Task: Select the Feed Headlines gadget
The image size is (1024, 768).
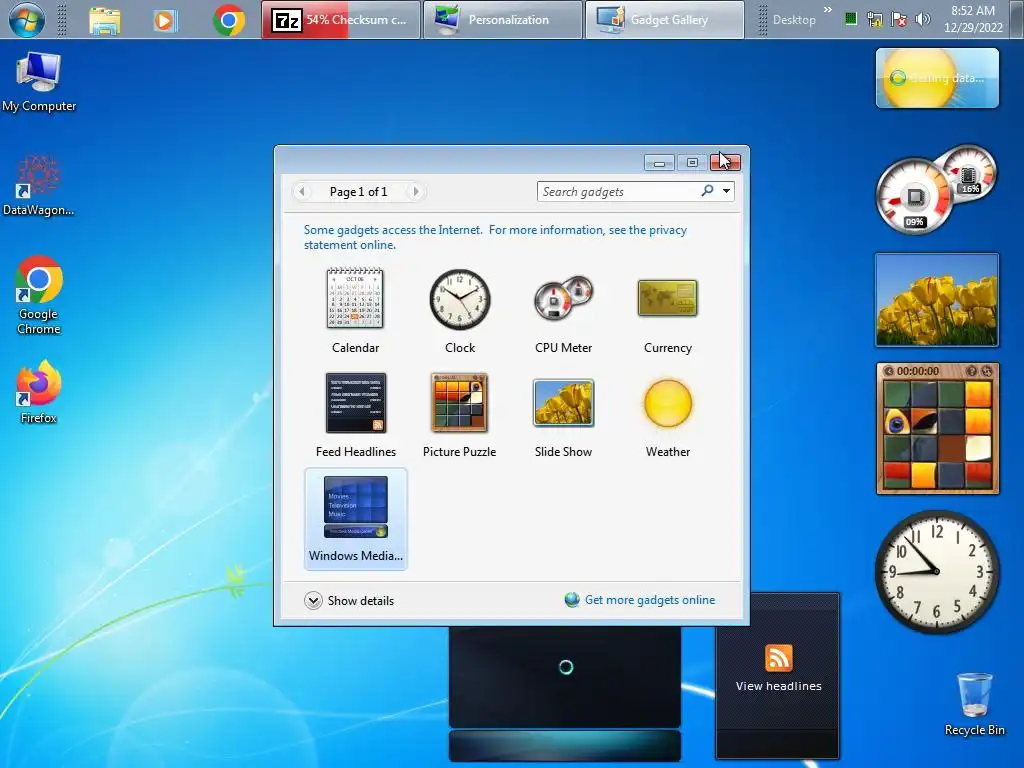Action: click(x=355, y=415)
